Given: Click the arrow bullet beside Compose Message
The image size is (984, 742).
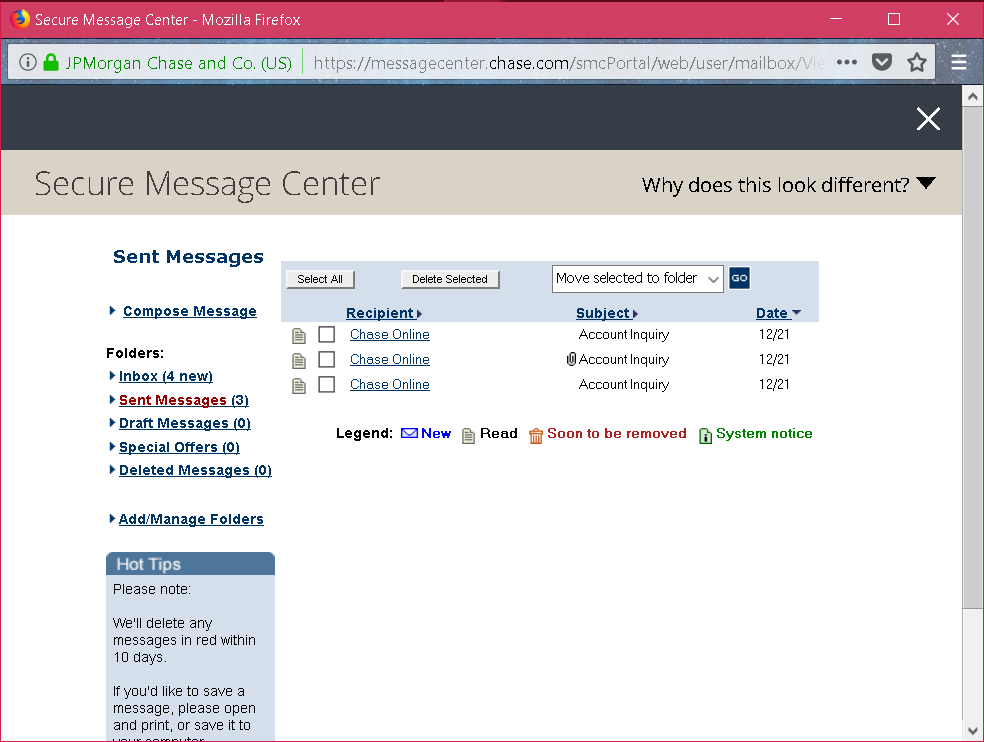Looking at the screenshot, I should (x=112, y=310).
